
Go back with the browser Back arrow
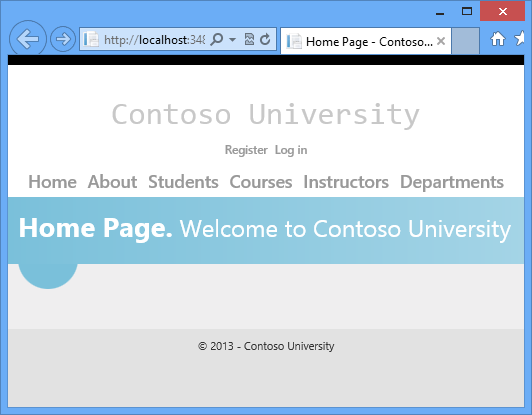(27, 39)
